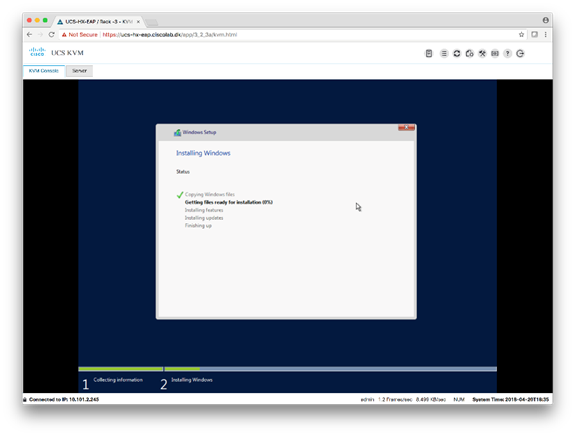575x436 pixels.
Task: Click 'Installing updates' status line
Action: click(204, 218)
